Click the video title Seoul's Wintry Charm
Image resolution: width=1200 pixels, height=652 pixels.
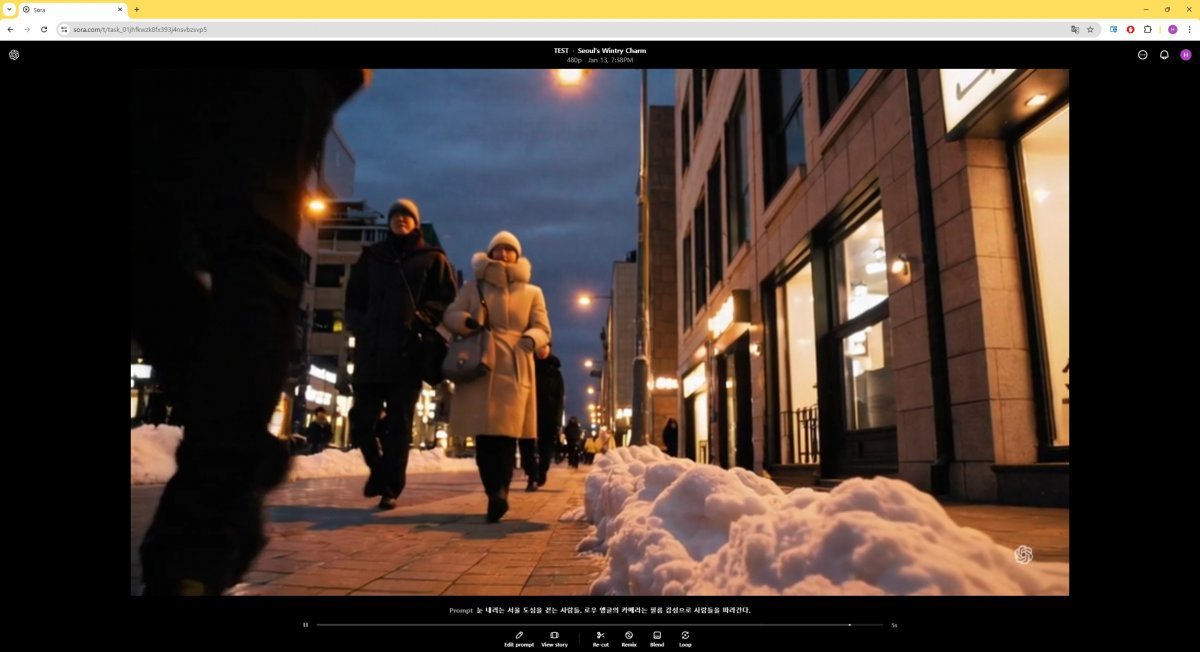tap(611, 50)
